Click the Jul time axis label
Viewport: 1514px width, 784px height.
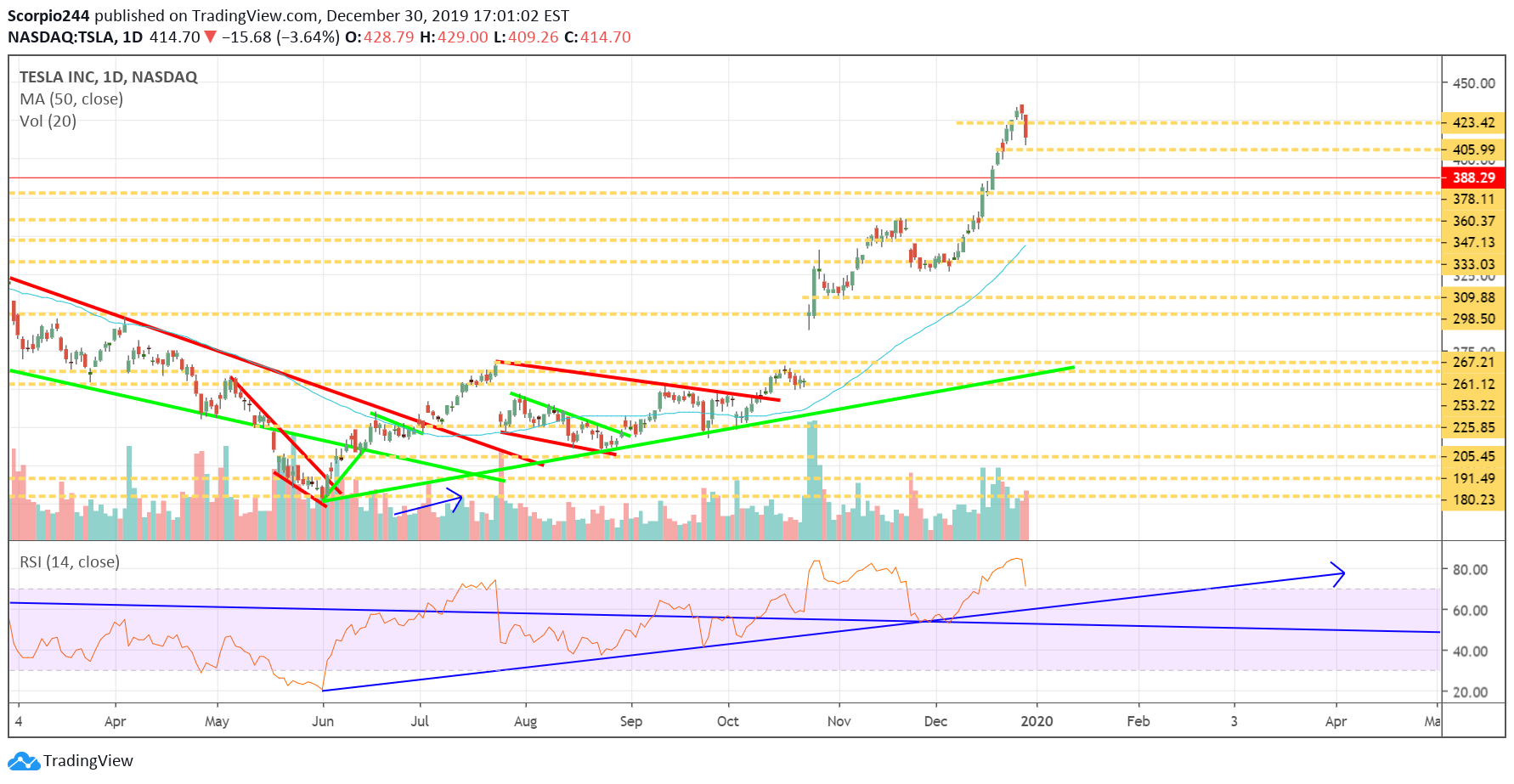[420, 722]
